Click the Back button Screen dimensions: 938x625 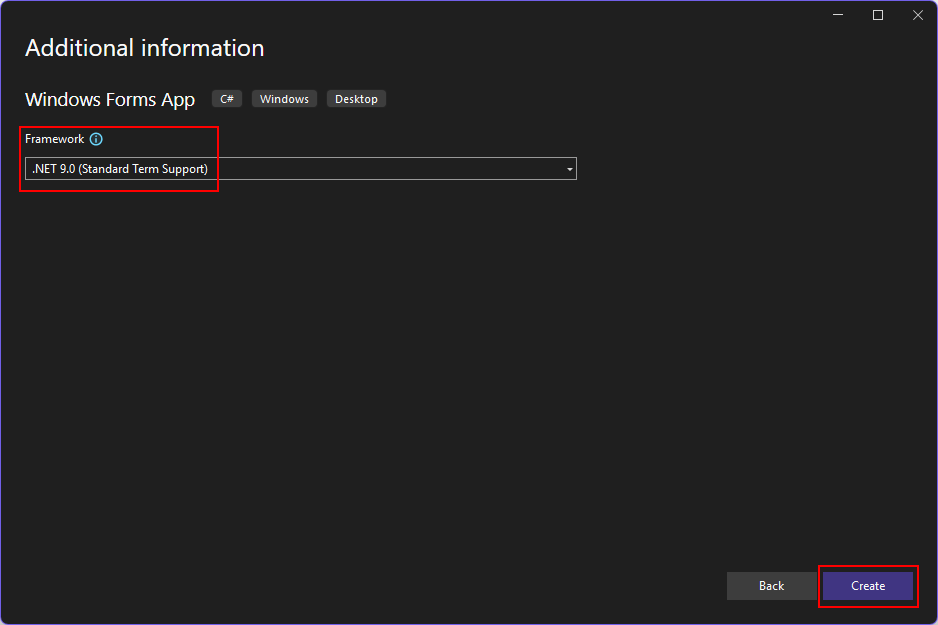[x=771, y=586]
